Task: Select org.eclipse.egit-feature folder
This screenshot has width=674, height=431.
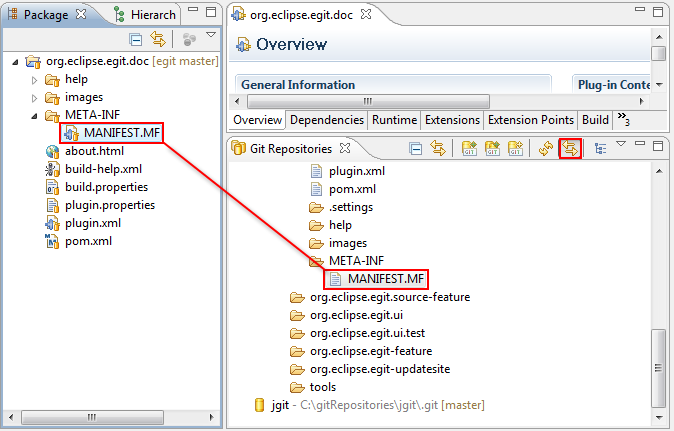Action: (371, 352)
